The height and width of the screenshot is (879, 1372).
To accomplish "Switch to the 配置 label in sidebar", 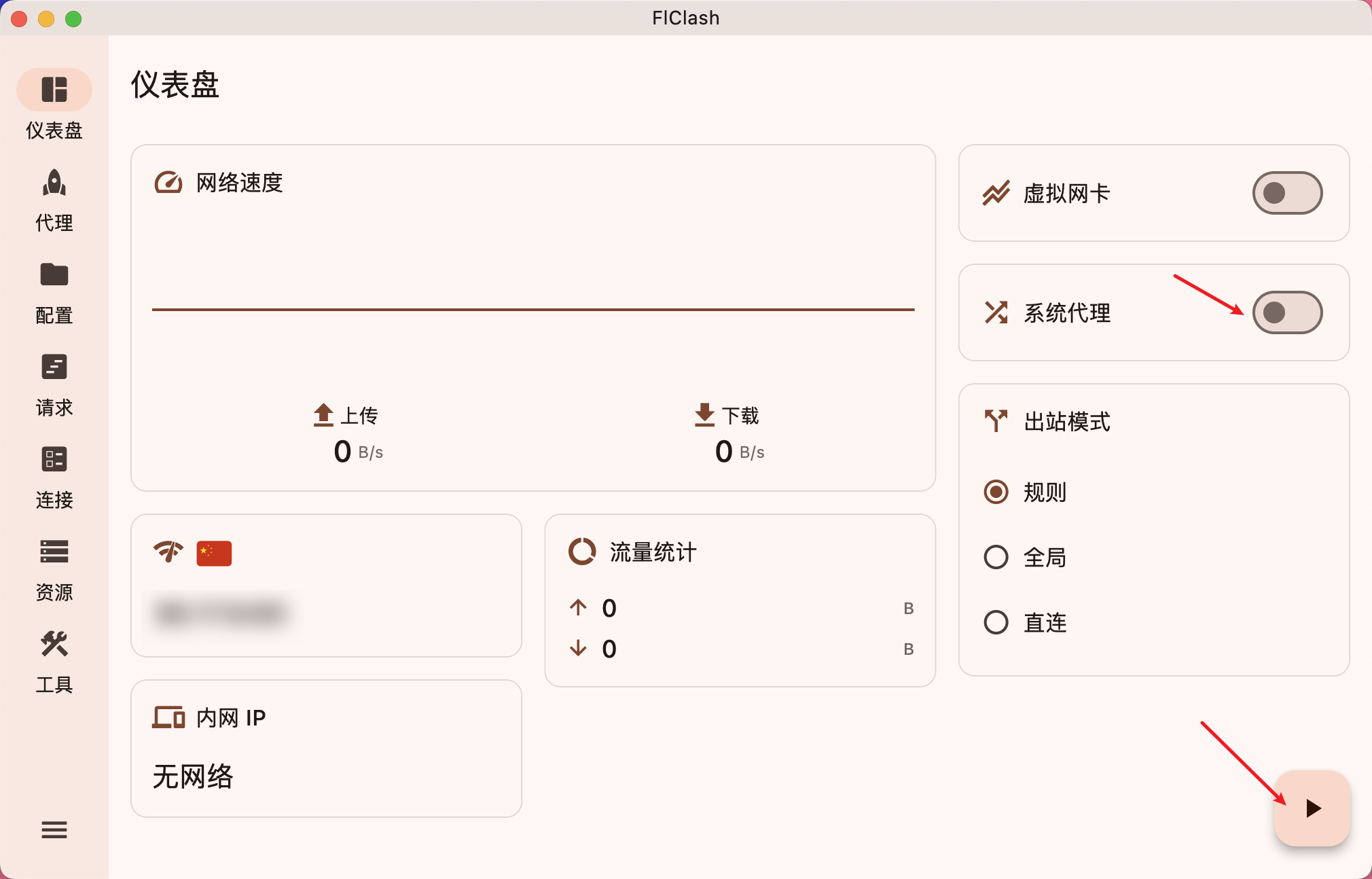I will 54,315.
